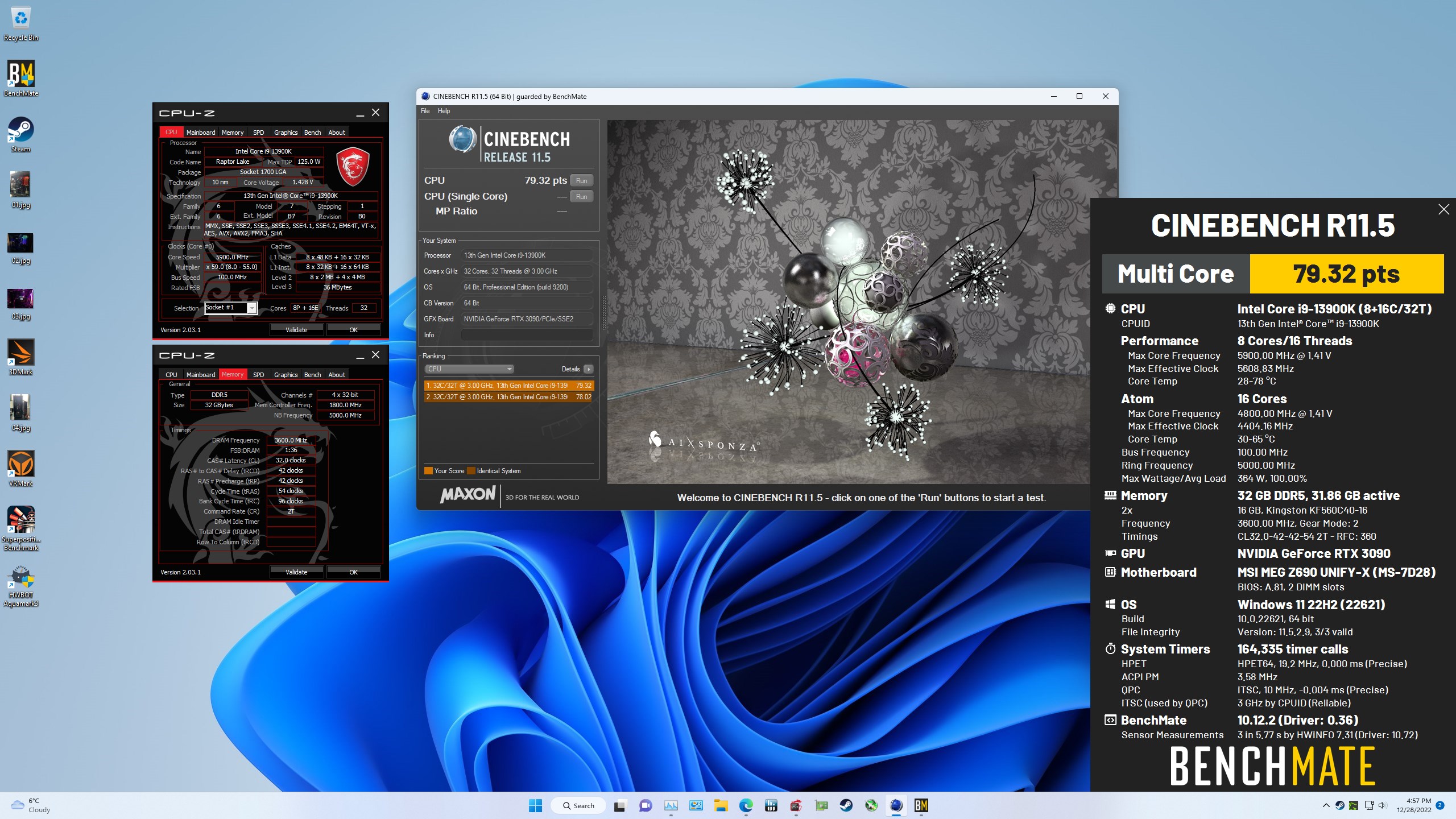Select the second ranking entry scoring 78.02

click(x=508, y=397)
